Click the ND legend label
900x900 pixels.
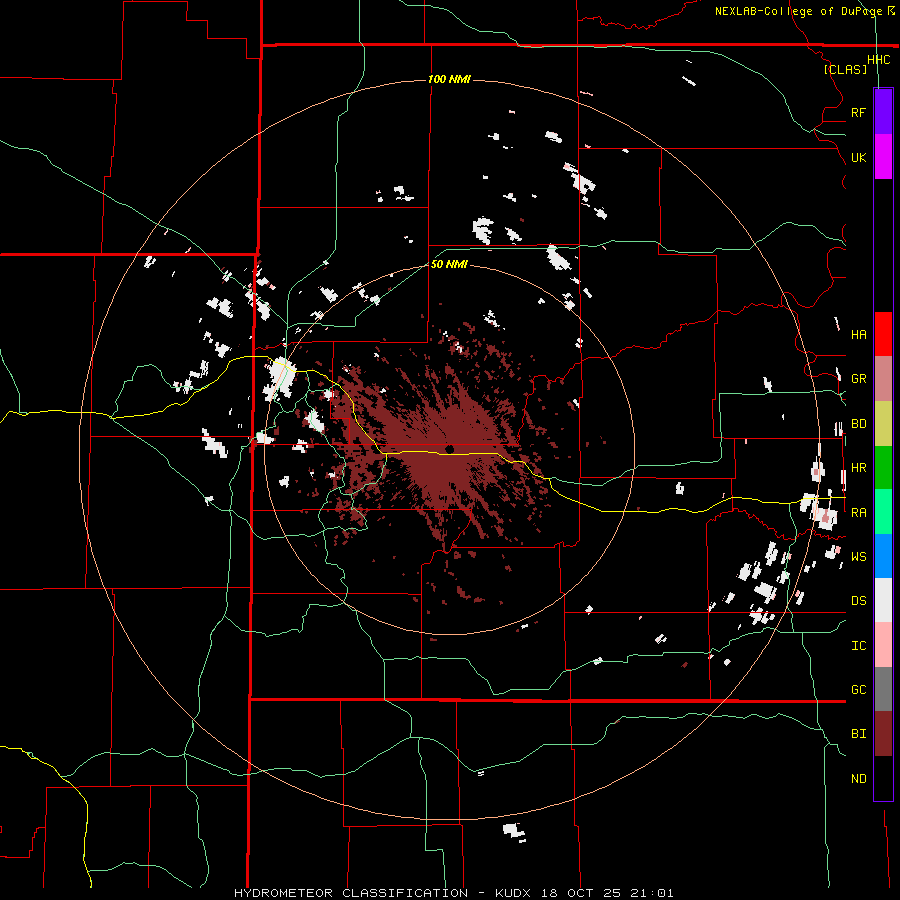click(858, 779)
